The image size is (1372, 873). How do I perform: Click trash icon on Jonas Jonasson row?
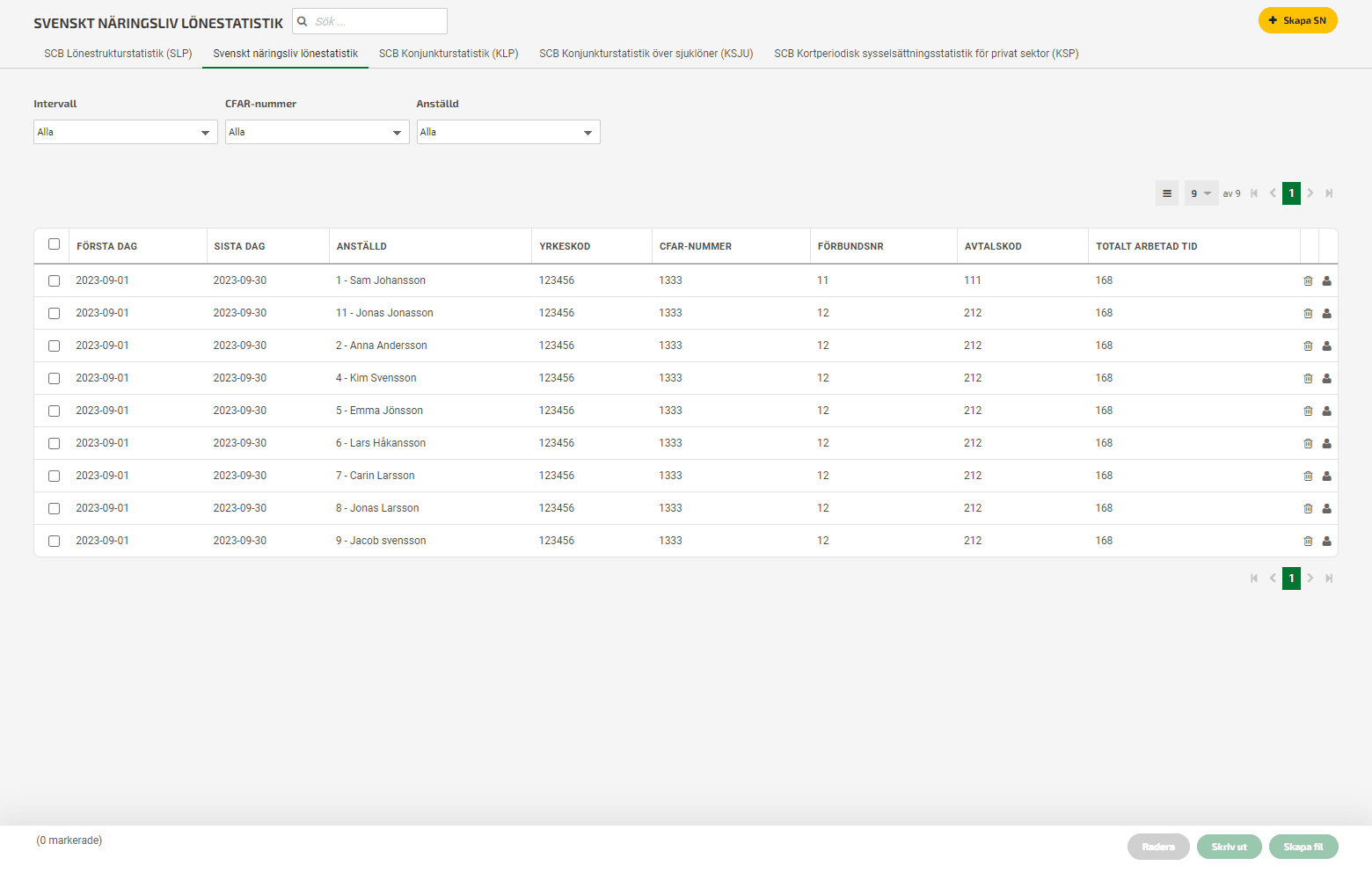tap(1308, 314)
